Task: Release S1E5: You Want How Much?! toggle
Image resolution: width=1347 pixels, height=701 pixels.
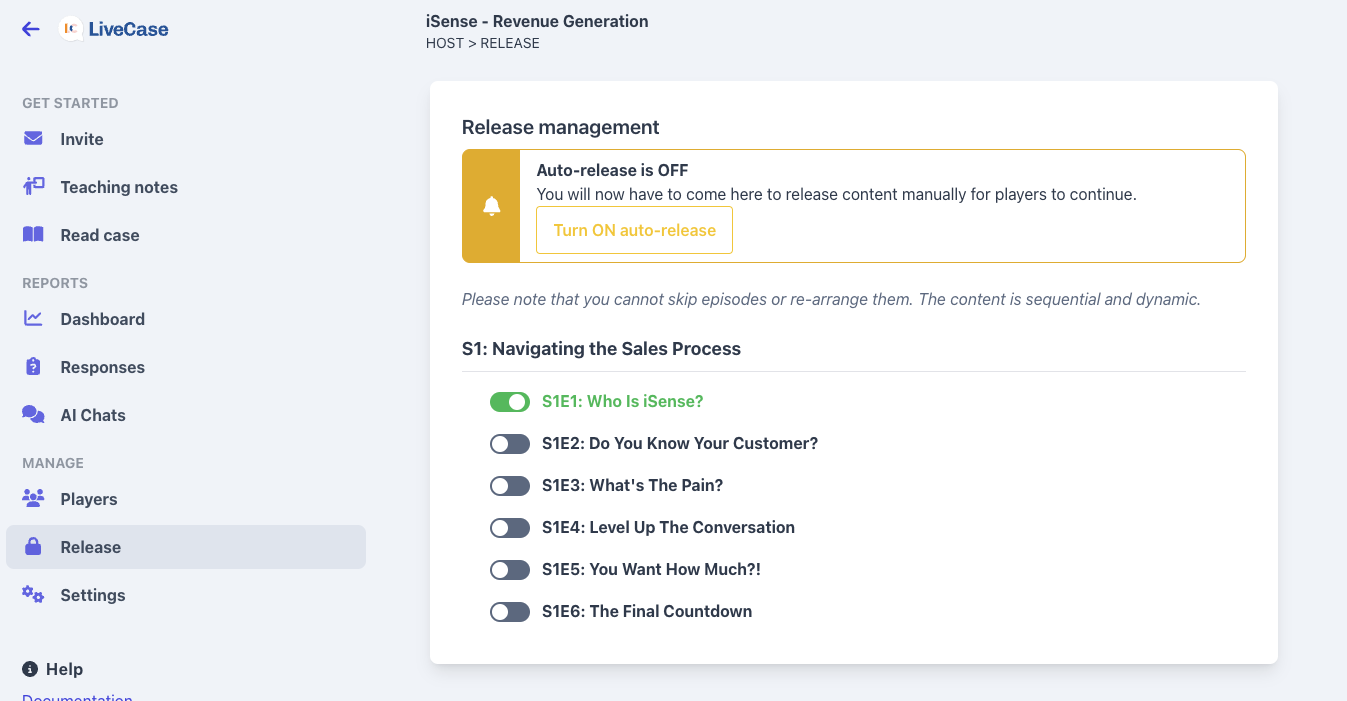Action: [x=510, y=570]
